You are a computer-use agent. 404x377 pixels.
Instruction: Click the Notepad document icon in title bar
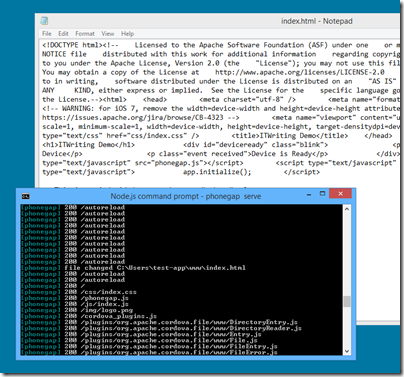[x=44, y=21]
